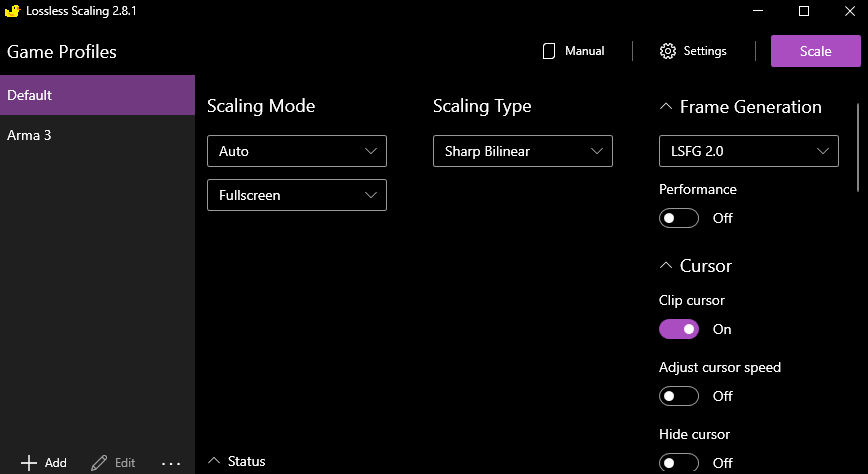Expand the Status section
This screenshot has height=474, width=868.
(x=214, y=461)
